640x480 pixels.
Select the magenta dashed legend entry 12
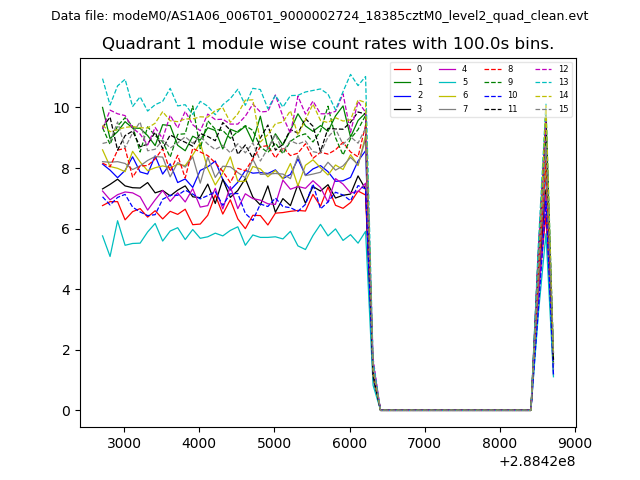point(545,69)
